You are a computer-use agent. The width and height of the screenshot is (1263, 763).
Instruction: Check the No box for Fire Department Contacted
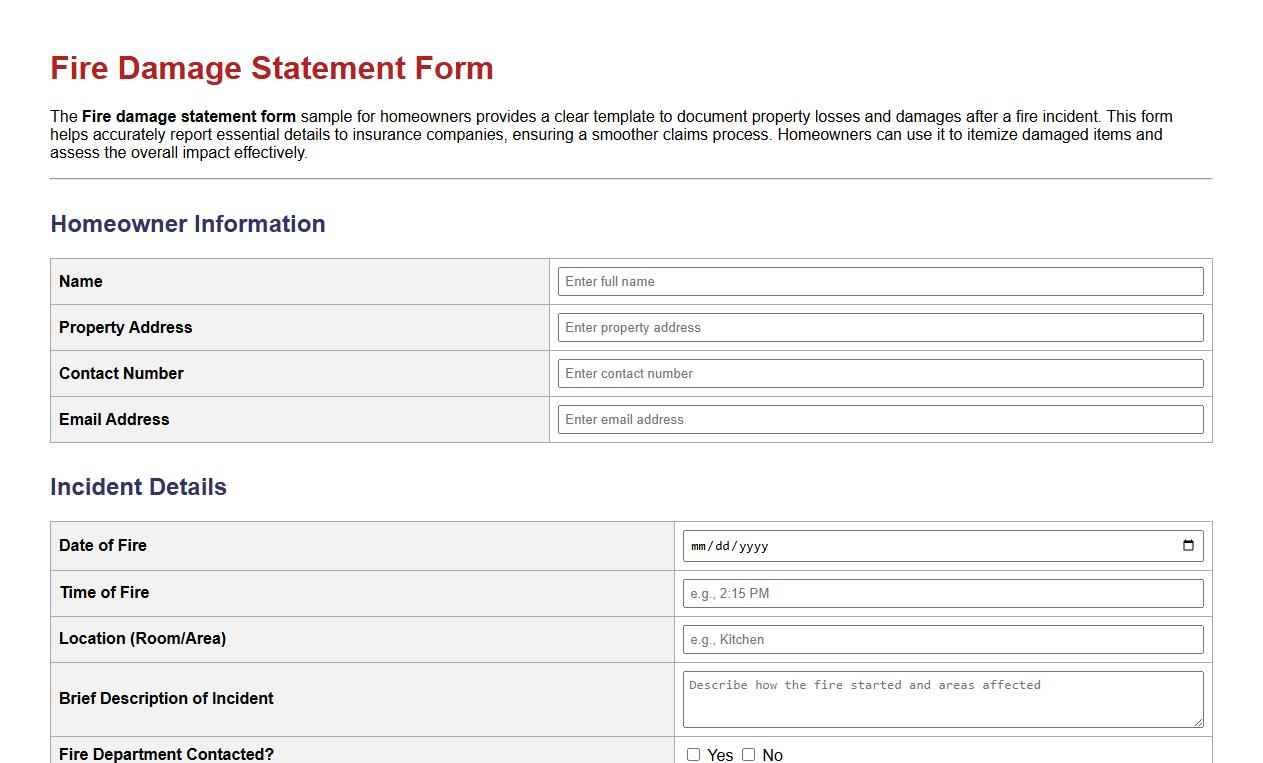click(x=748, y=755)
